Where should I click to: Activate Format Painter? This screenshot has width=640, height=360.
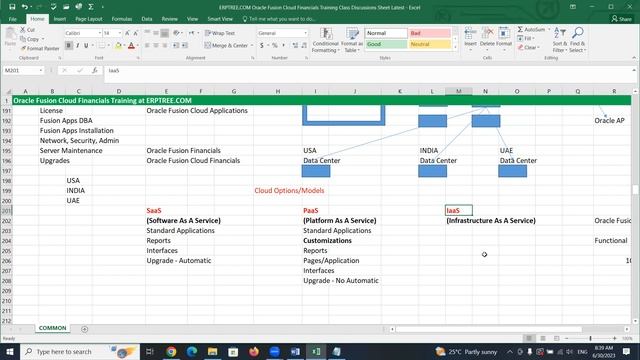click(x=40, y=49)
